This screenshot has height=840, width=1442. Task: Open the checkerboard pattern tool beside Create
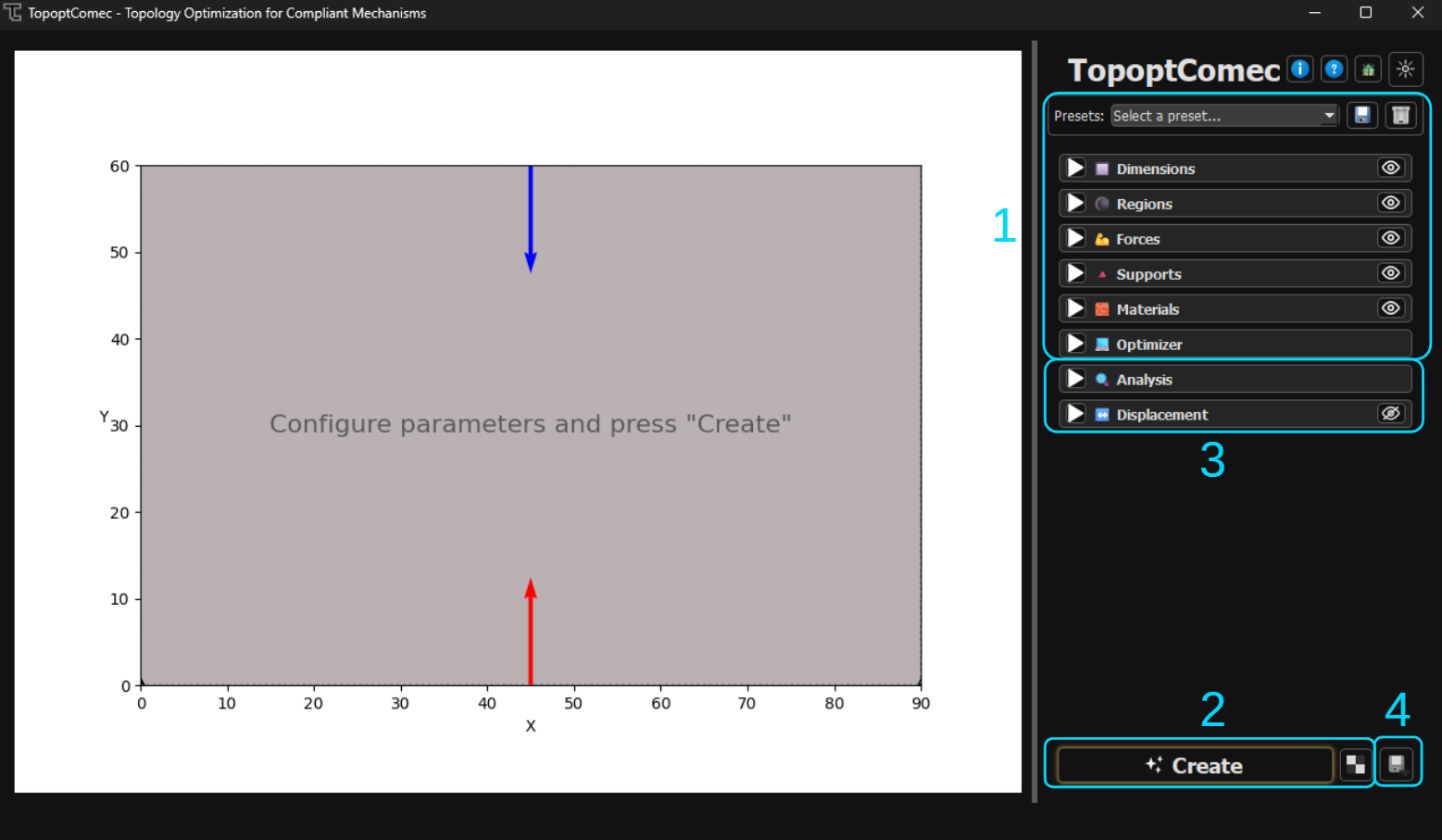(x=1356, y=764)
